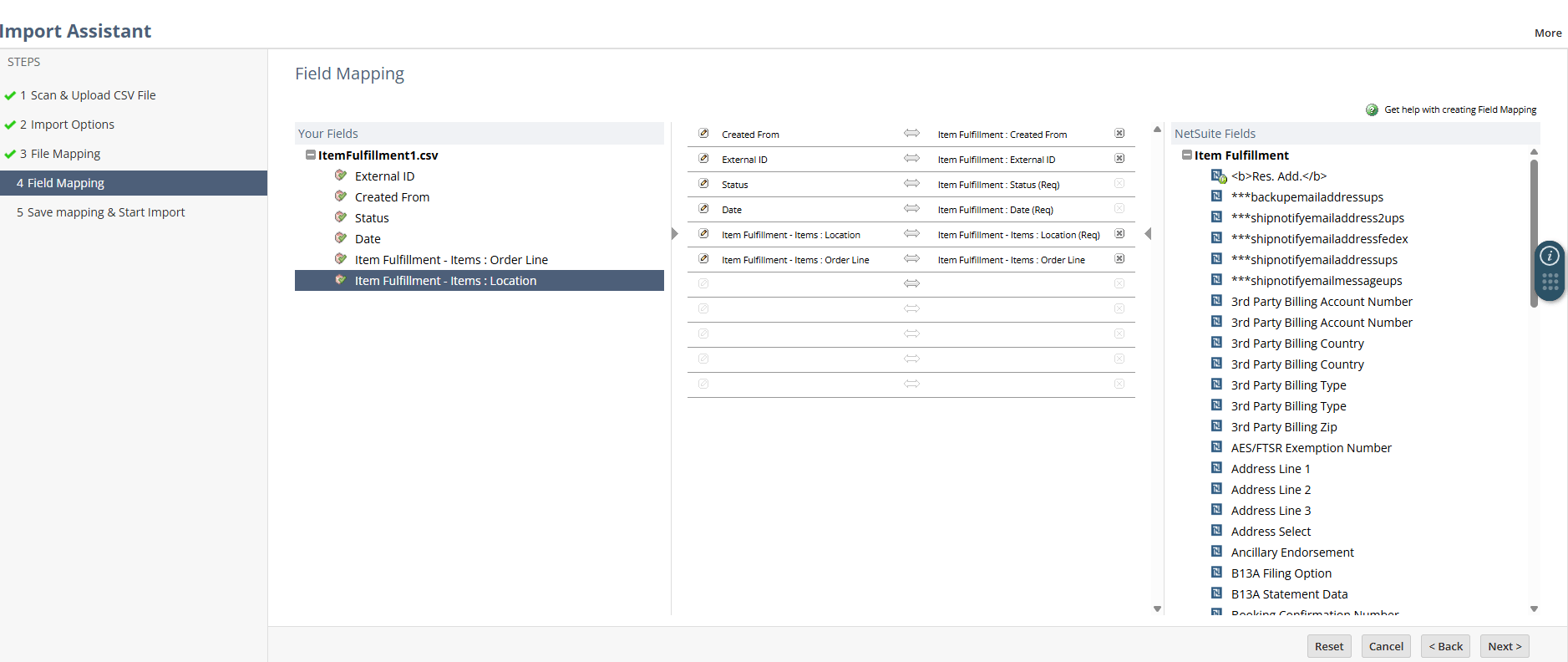Select Address Line 2 NetSuite field
This screenshot has width=1568, height=662.
coord(1271,490)
